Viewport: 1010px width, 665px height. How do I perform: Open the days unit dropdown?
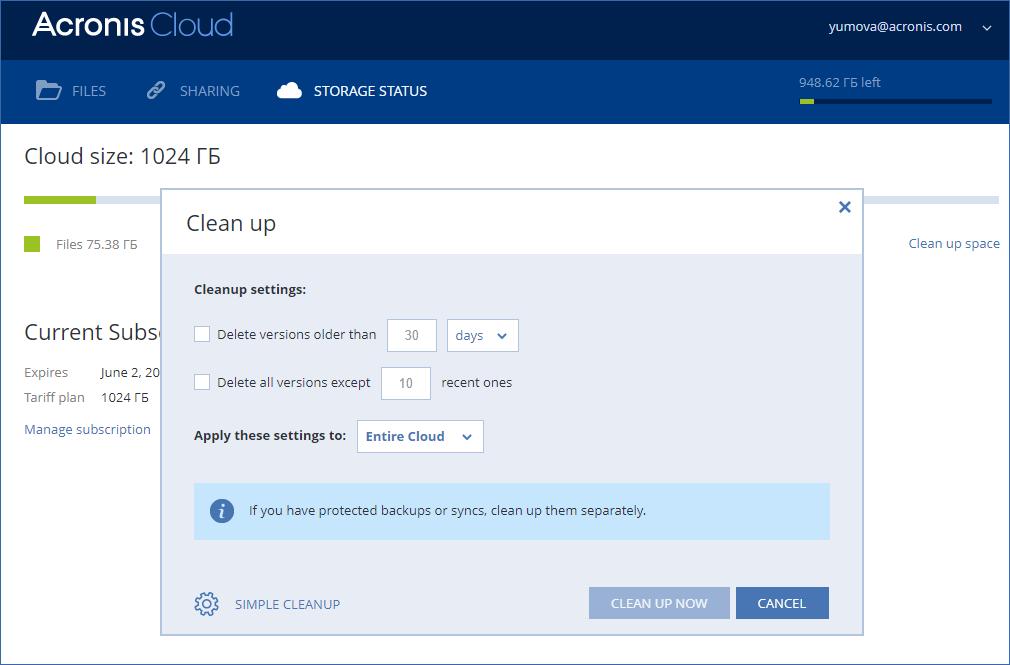(482, 335)
